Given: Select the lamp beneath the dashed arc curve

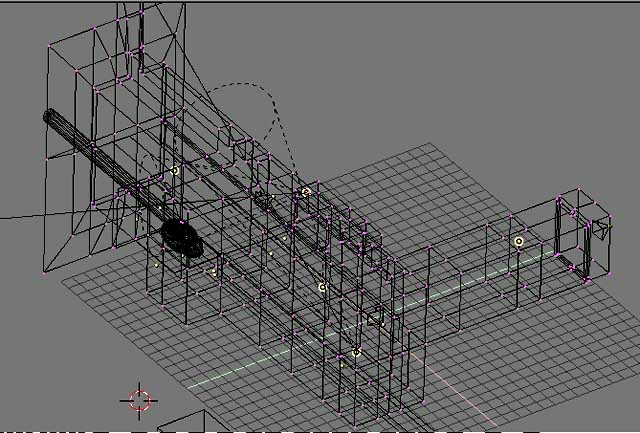Looking at the screenshot, I should coord(307,192).
